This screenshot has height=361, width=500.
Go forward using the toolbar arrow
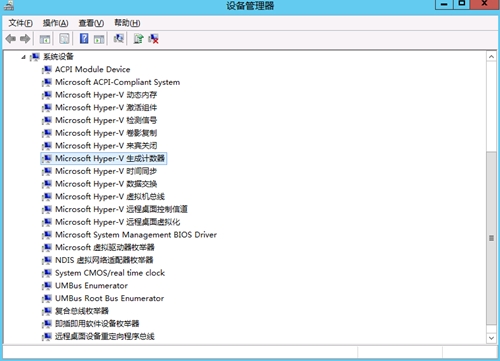(25, 39)
